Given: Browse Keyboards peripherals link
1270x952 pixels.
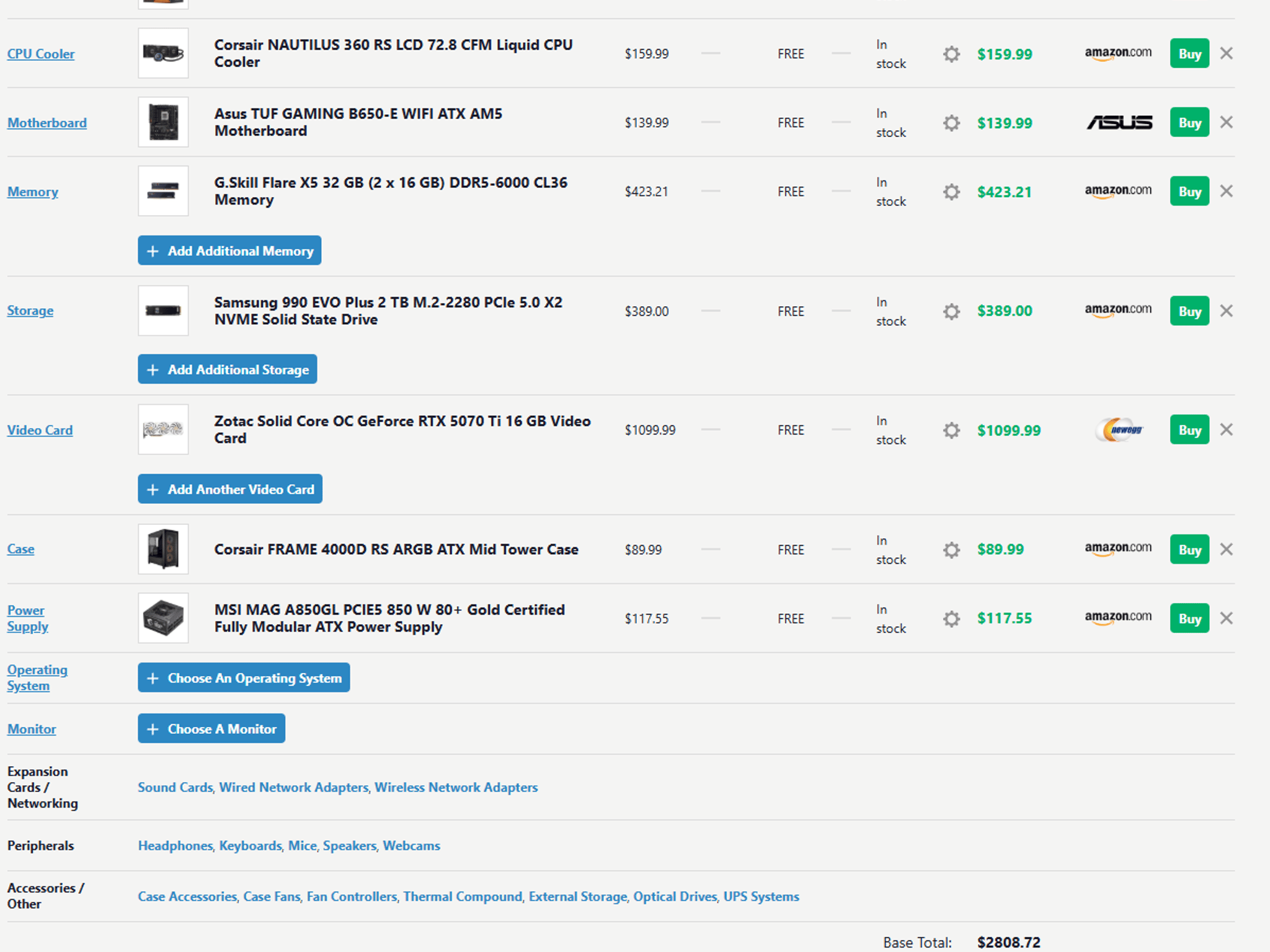Looking at the screenshot, I should coord(251,845).
